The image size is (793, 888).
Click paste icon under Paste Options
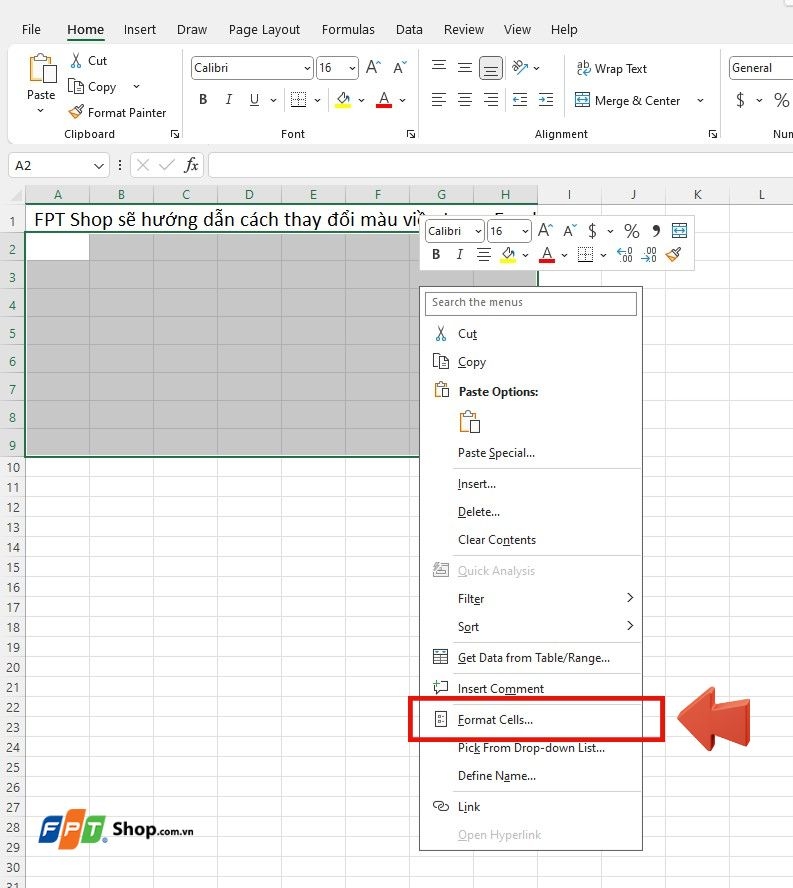tap(470, 422)
